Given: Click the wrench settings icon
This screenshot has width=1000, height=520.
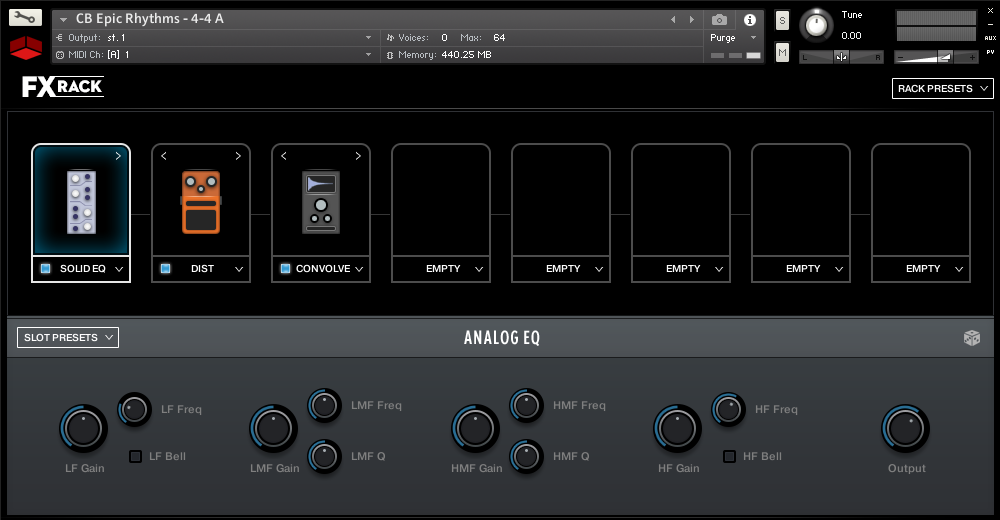Looking at the screenshot, I should (25, 17).
